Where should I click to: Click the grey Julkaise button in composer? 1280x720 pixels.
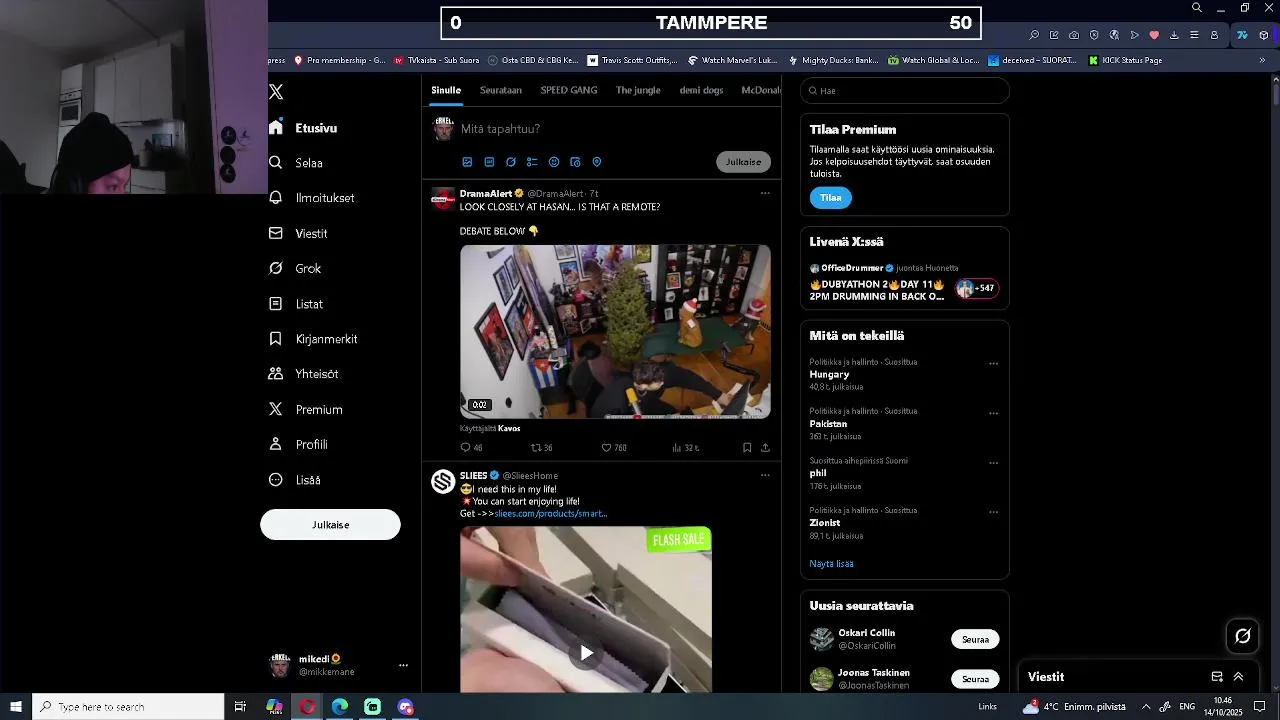(743, 162)
